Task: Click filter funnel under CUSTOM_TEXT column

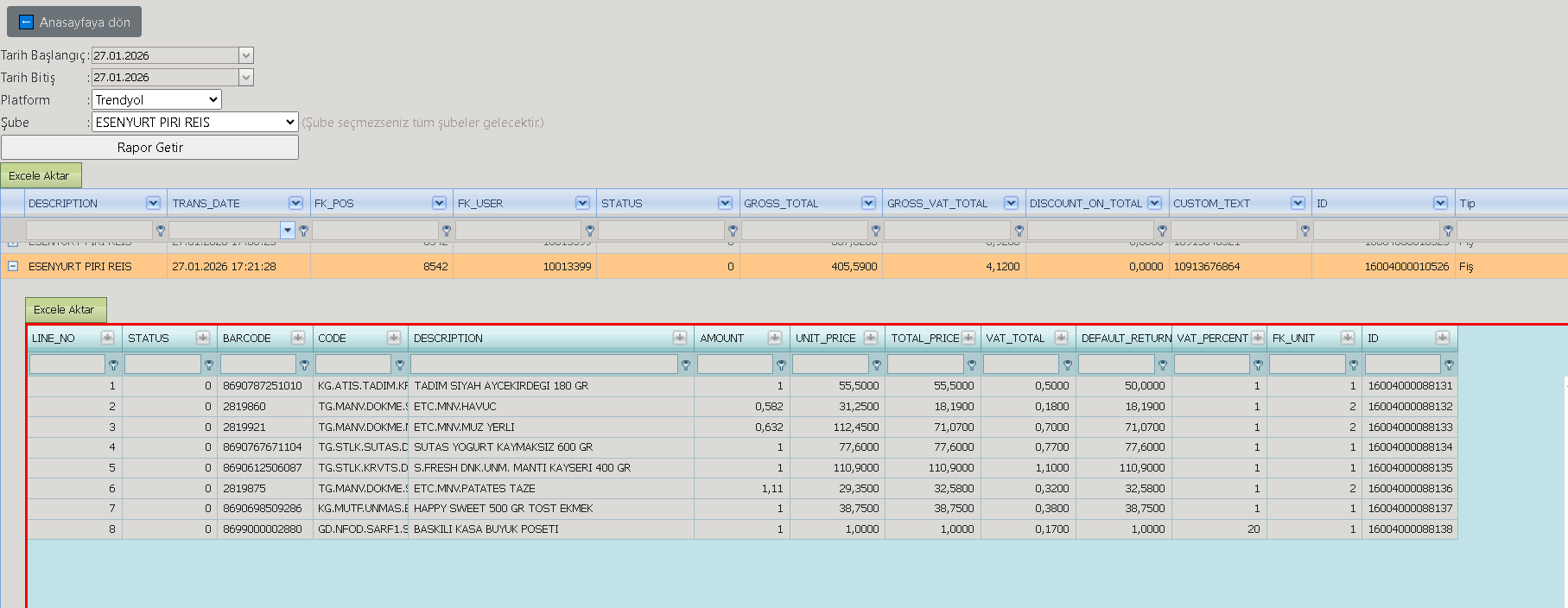Action: [x=1305, y=231]
